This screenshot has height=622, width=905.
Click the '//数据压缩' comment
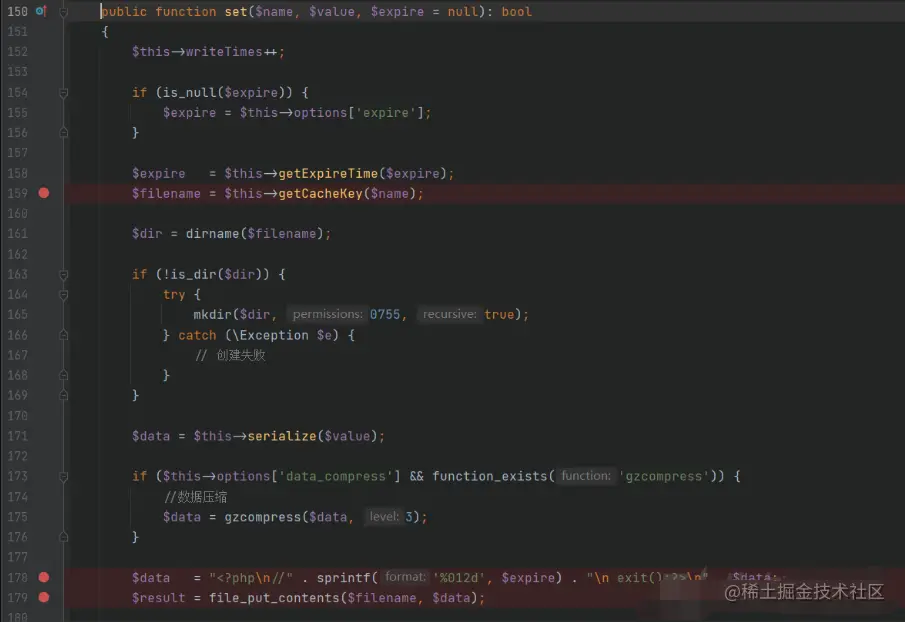pyautogui.click(x=196, y=496)
